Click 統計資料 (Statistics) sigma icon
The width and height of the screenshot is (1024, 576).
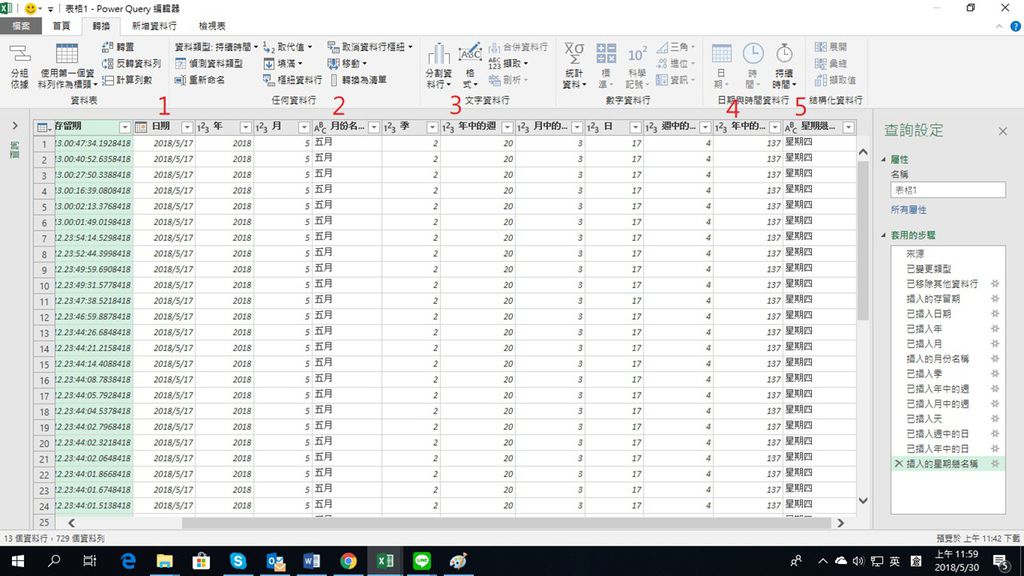point(574,54)
